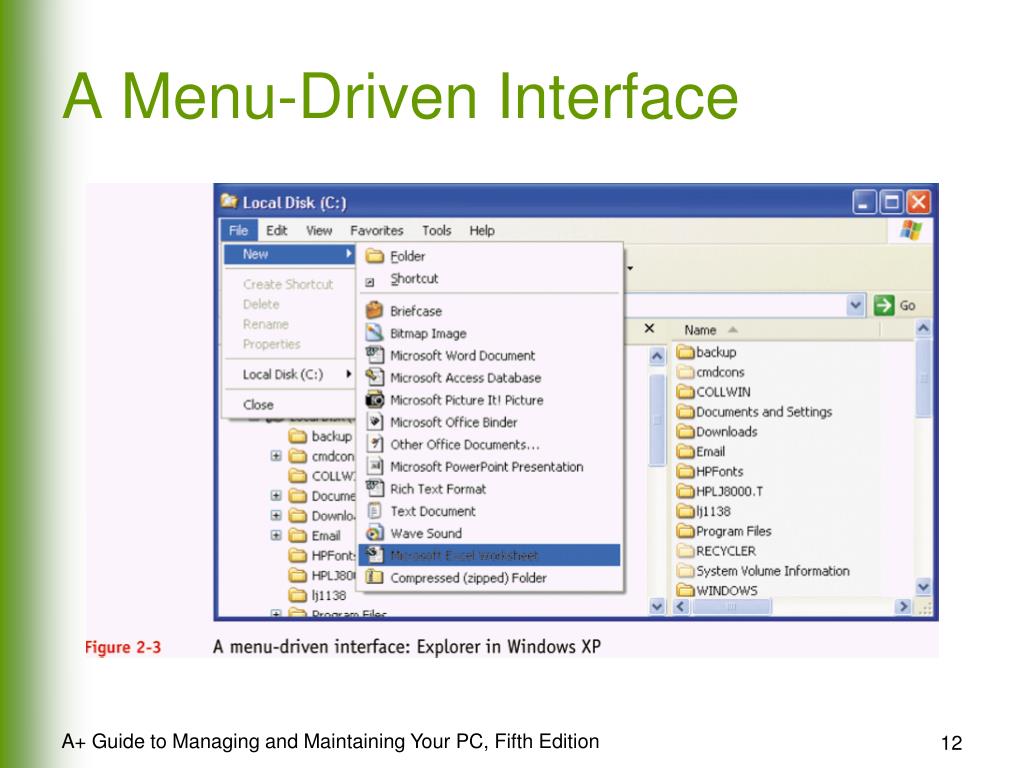Click the PowerPoint Presentation icon
Viewport: 1024px width, 768px height.
pyautogui.click(x=374, y=466)
